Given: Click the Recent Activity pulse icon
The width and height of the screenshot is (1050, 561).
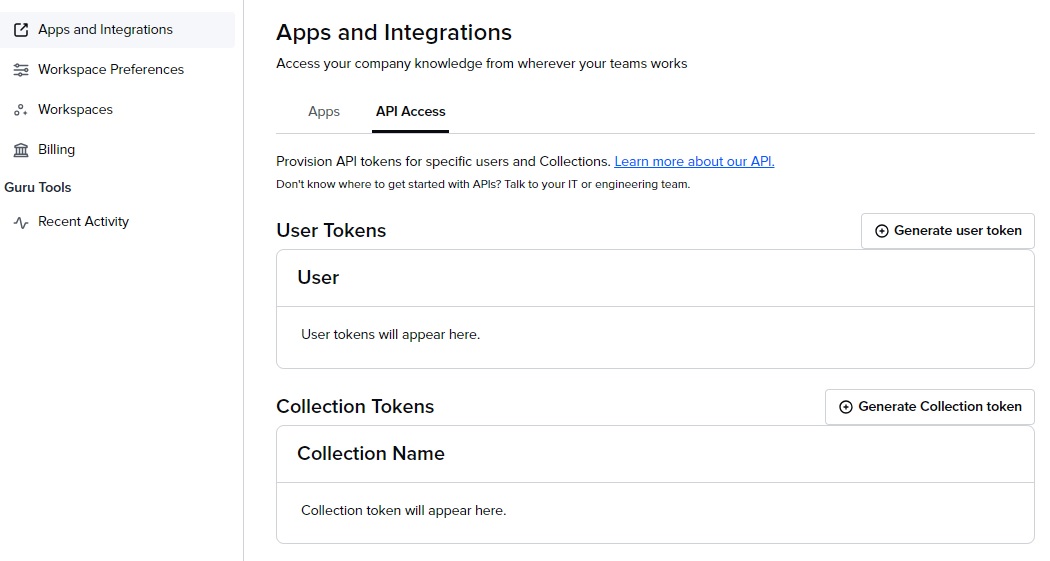Looking at the screenshot, I should (x=21, y=222).
